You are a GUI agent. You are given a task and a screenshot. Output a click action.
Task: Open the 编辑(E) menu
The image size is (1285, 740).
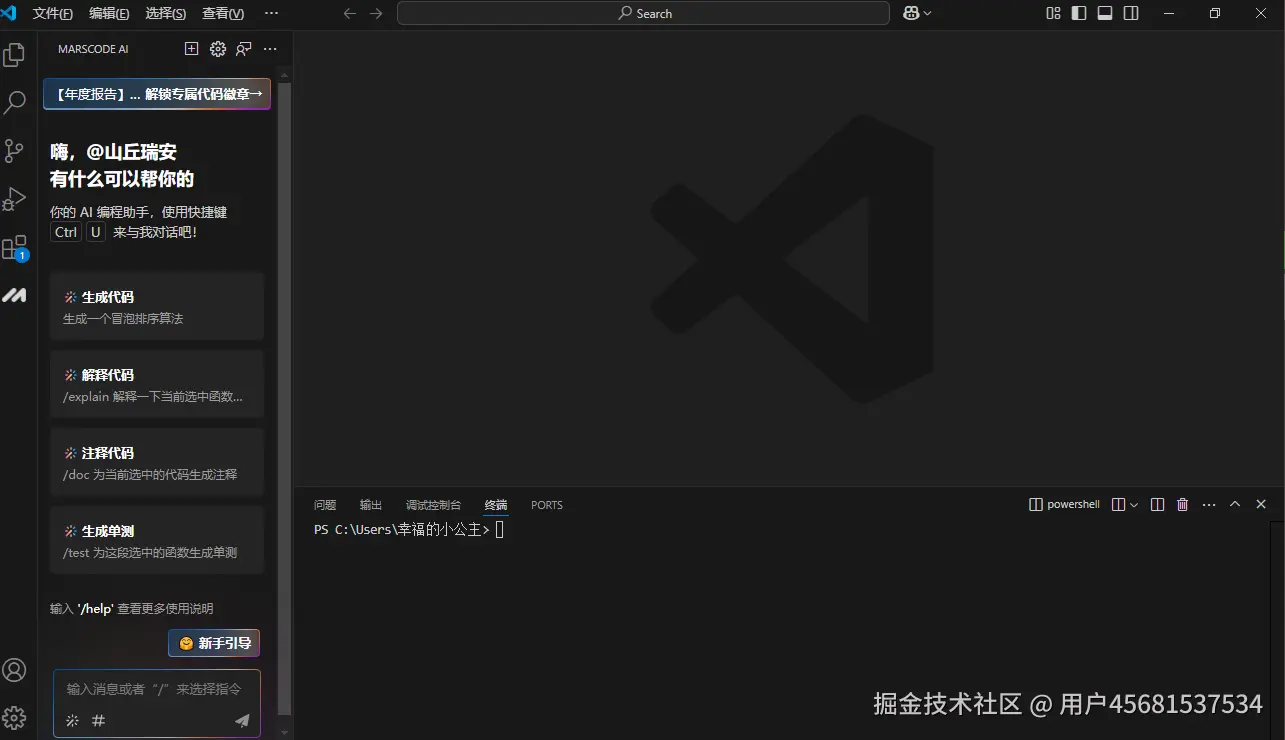click(x=109, y=13)
